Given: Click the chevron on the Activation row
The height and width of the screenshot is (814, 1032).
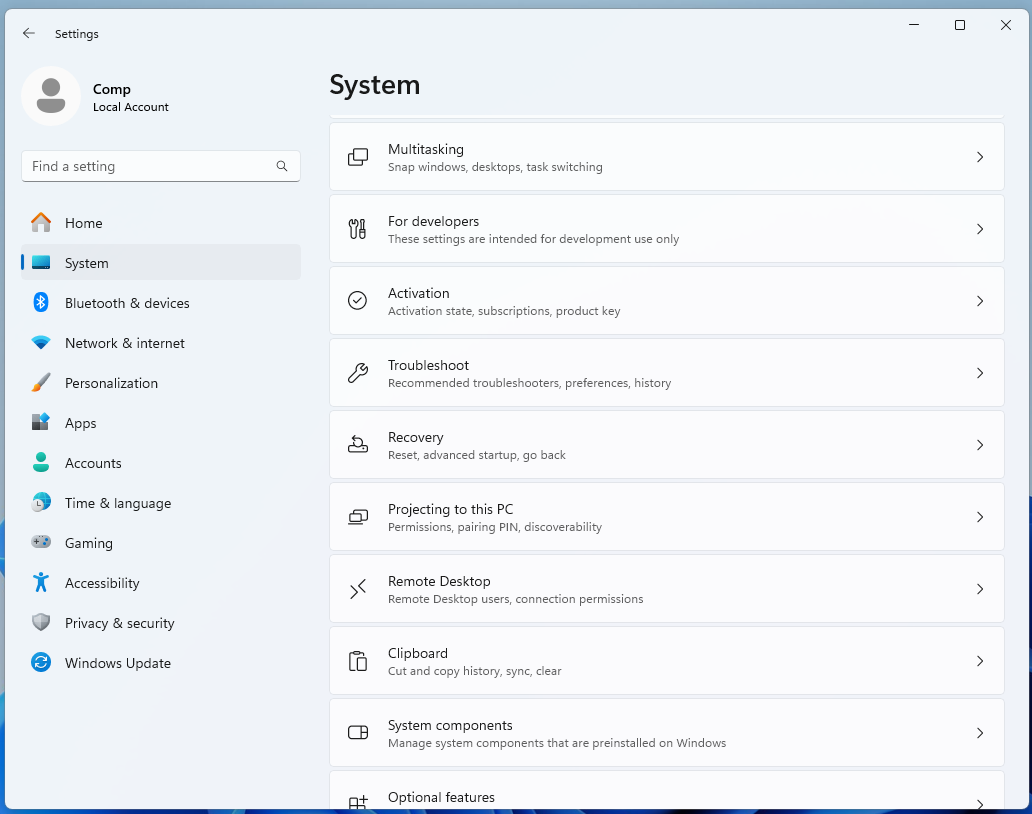Looking at the screenshot, I should tap(980, 301).
